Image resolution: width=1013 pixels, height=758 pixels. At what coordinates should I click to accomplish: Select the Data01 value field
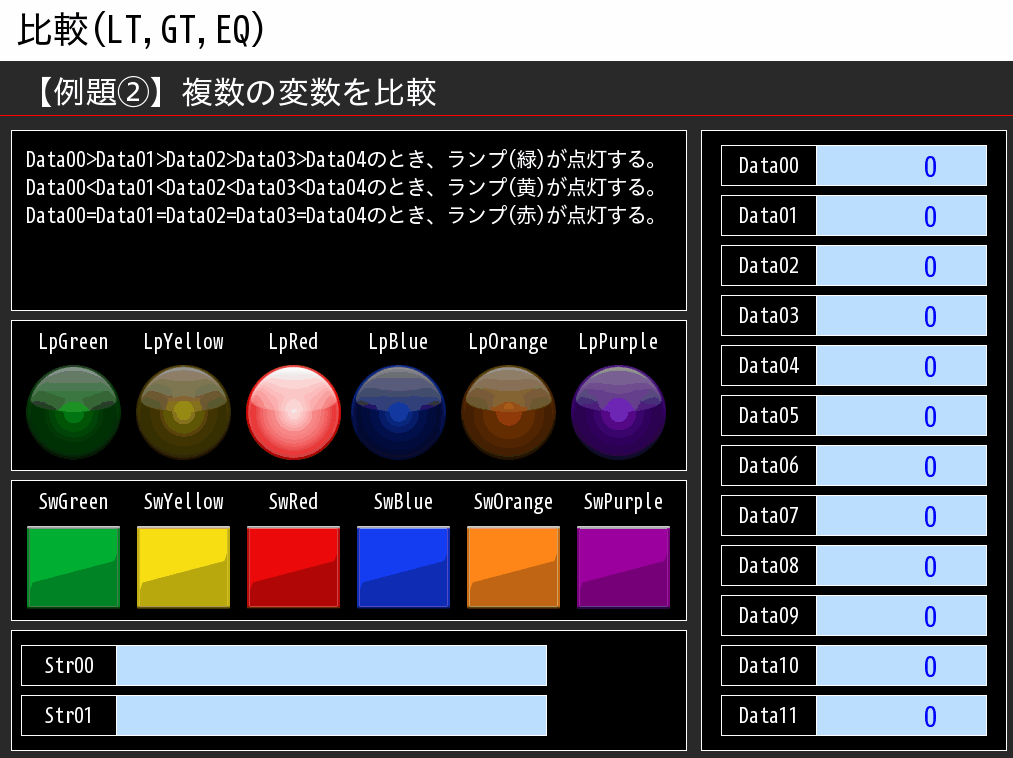[x=901, y=215]
